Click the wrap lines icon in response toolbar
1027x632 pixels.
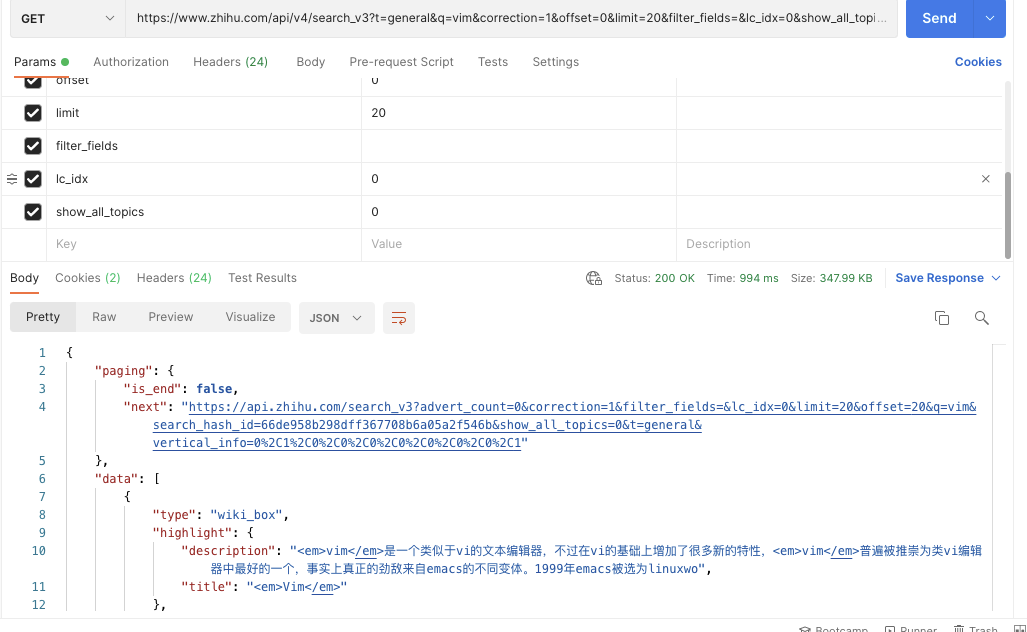tap(398, 318)
